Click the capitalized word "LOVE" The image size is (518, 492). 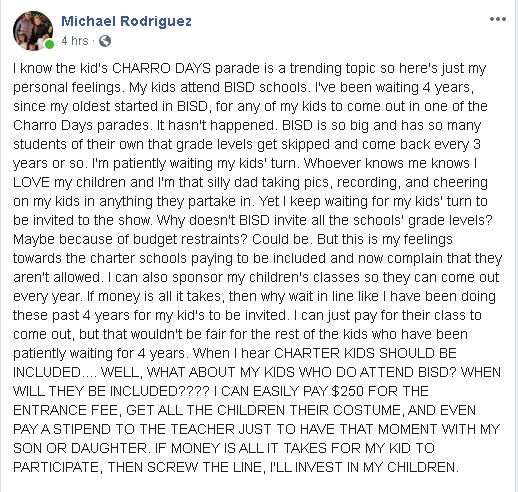[31, 182]
